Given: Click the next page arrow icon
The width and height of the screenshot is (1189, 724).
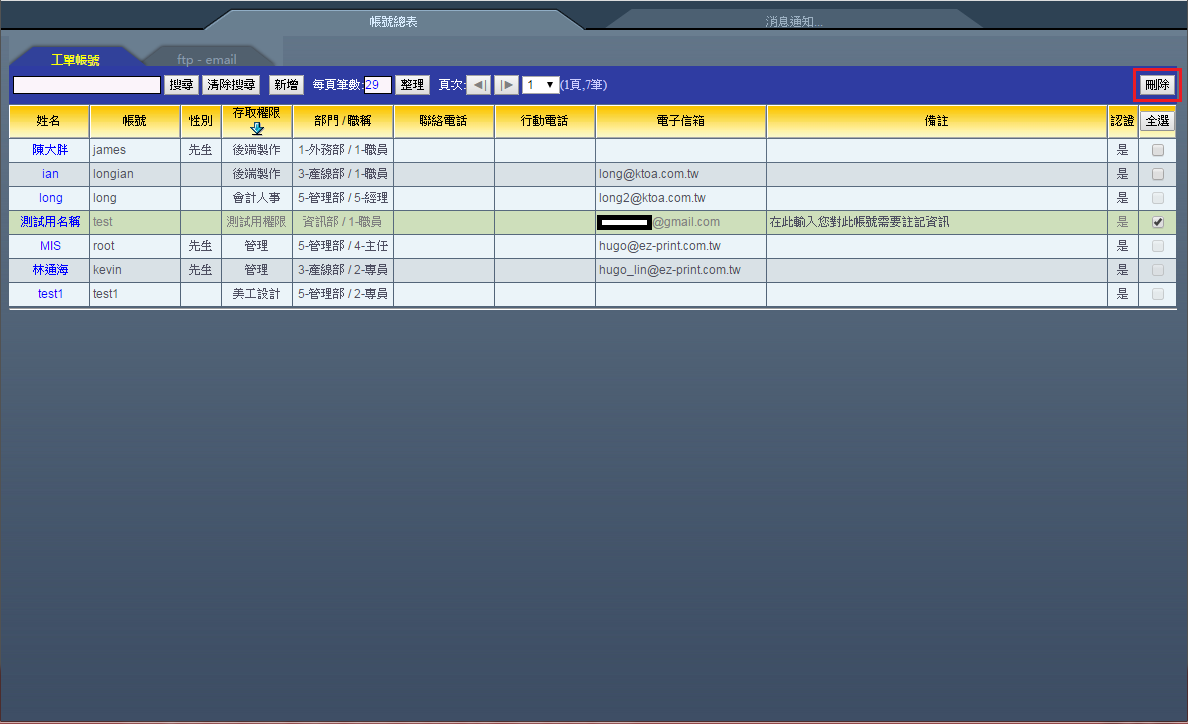Looking at the screenshot, I should click(507, 85).
